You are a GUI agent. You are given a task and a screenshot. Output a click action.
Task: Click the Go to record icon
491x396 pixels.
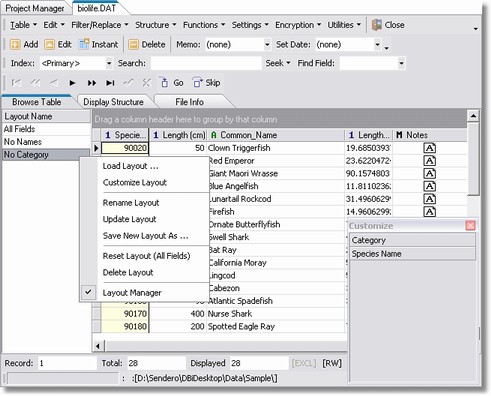click(164, 82)
